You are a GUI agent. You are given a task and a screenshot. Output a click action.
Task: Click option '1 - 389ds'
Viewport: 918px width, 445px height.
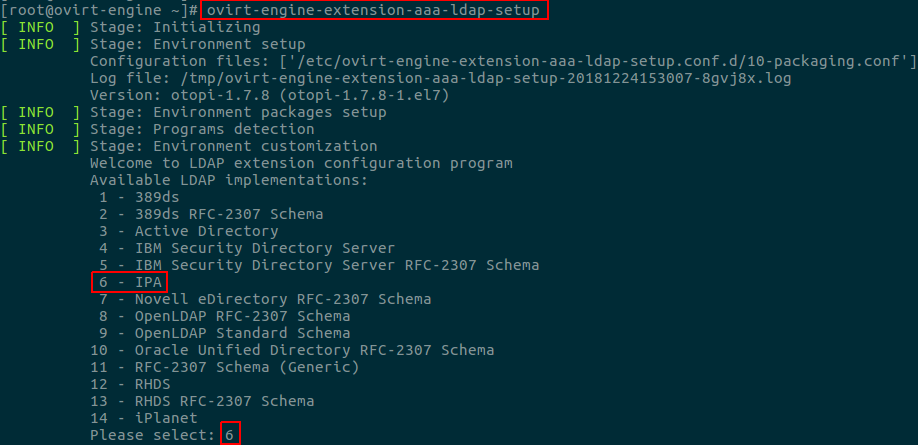[x=139, y=197]
